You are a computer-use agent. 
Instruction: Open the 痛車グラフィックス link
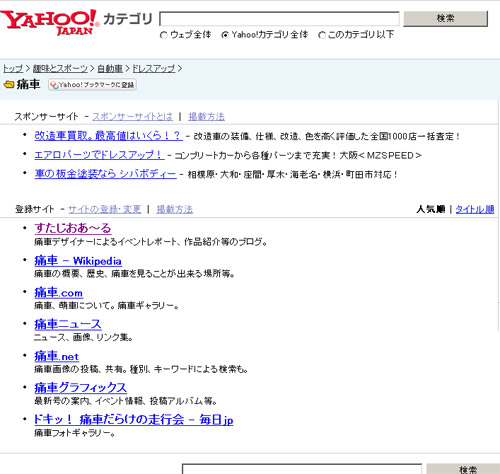coord(80,388)
